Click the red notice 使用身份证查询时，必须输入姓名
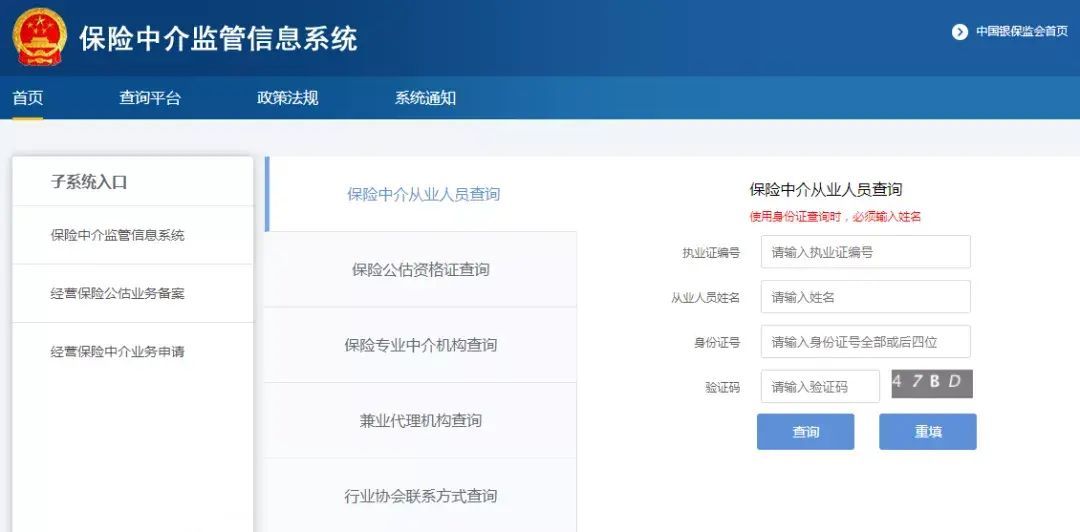The image size is (1080, 532). pos(835,216)
